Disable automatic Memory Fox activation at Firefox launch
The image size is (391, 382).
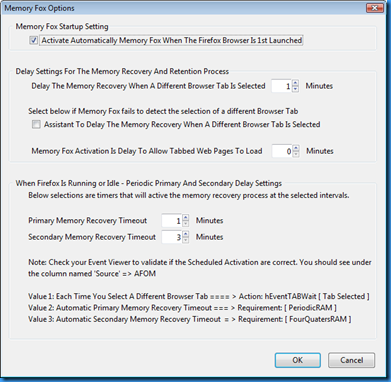(x=34, y=40)
